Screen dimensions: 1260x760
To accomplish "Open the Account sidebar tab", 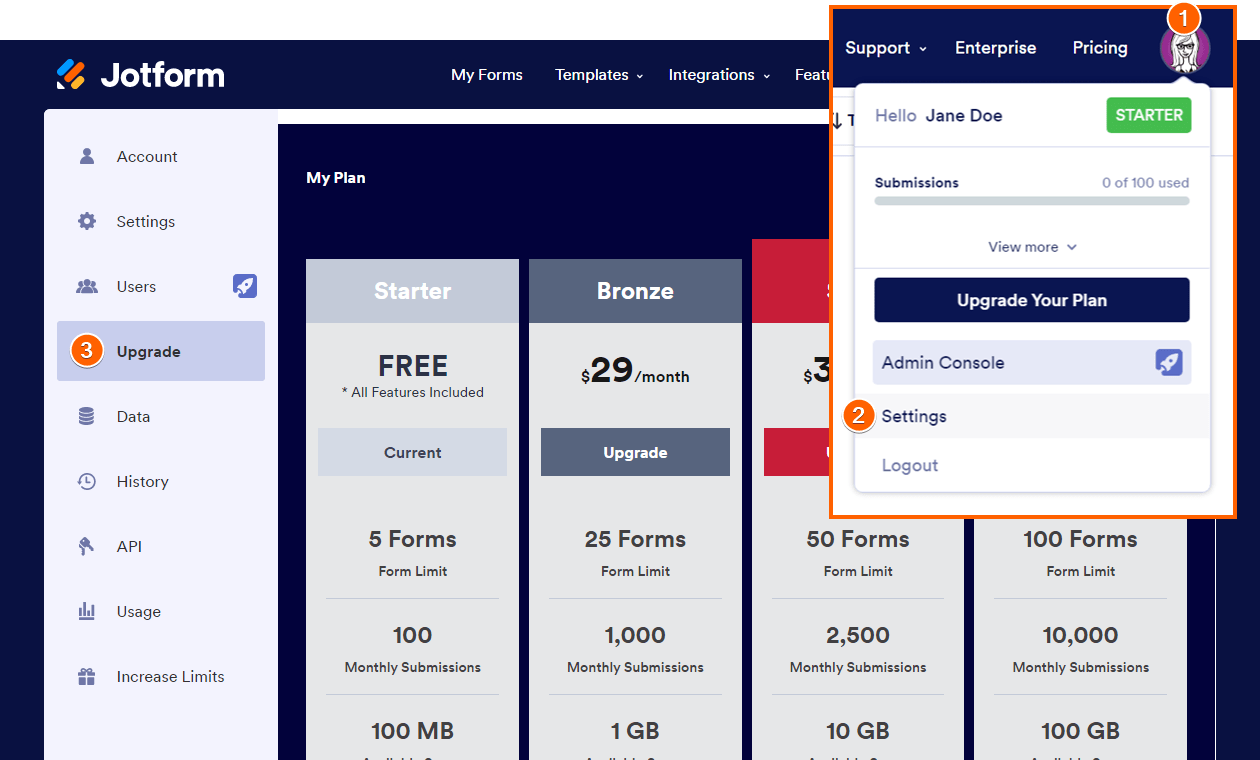I will click(x=161, y=156).
